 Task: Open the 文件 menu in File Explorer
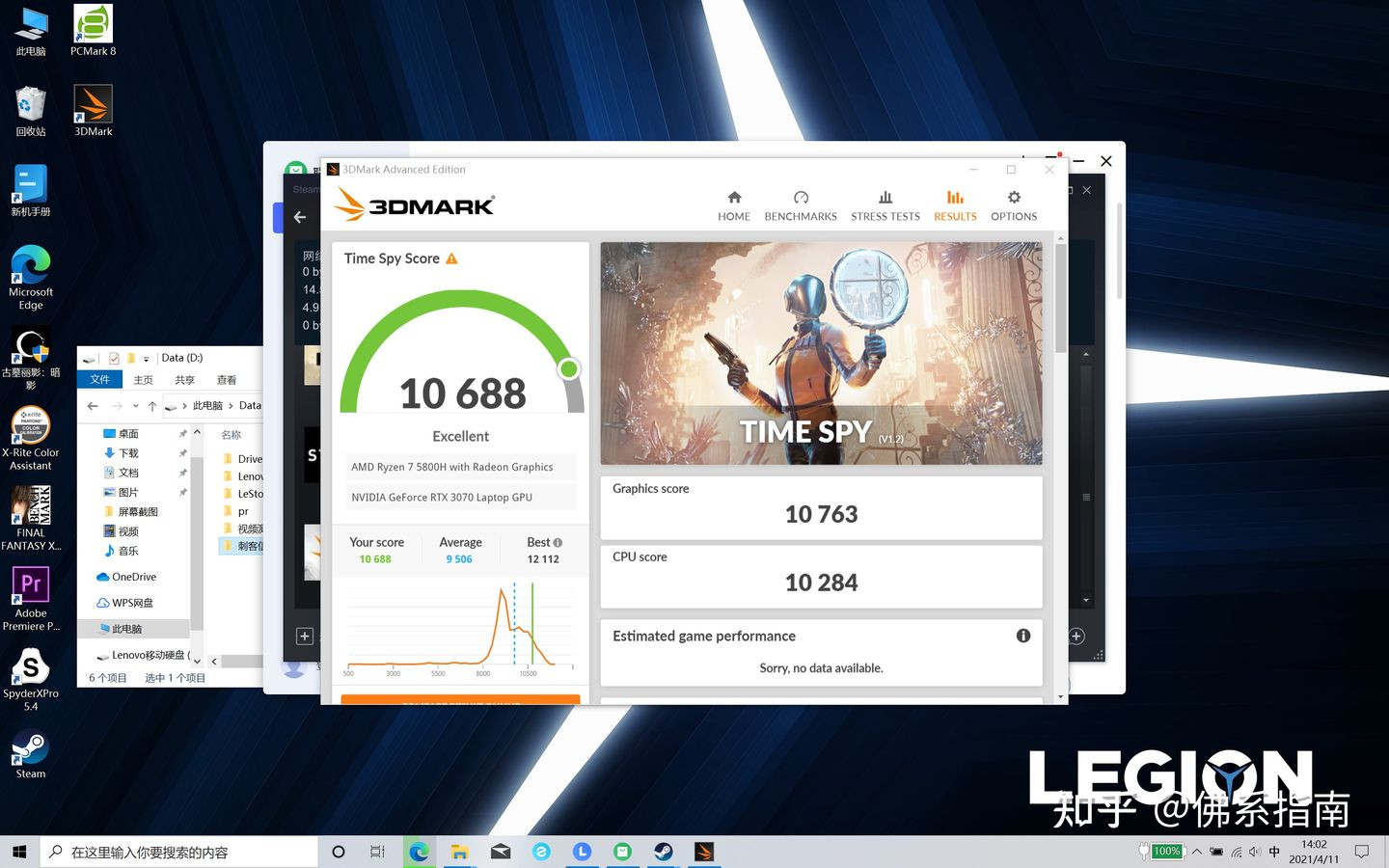100,380
